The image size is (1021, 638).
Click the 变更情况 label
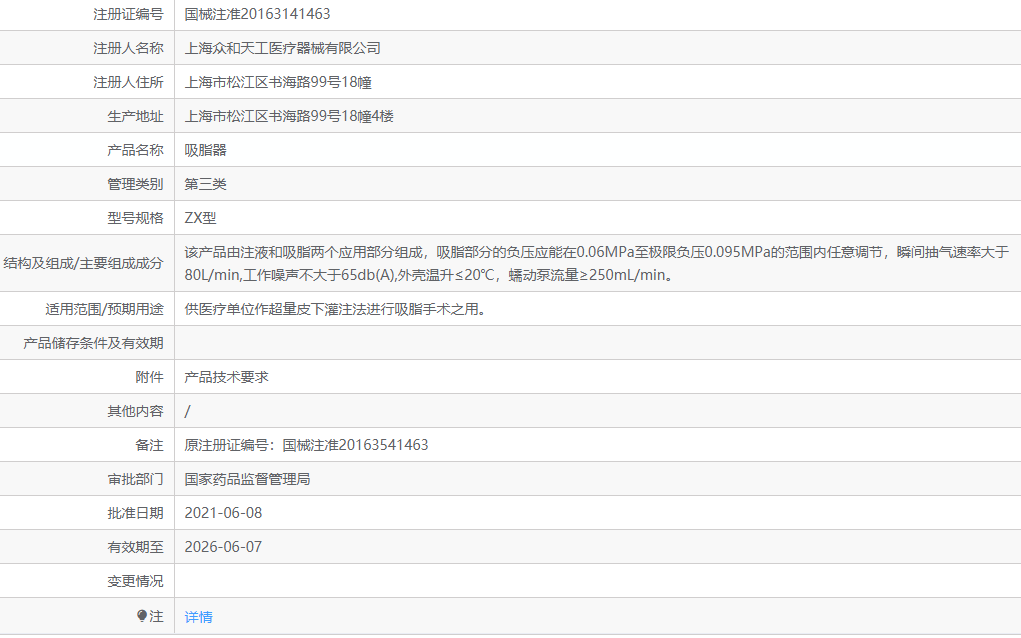pyautogui.click(x=135, y=581)
